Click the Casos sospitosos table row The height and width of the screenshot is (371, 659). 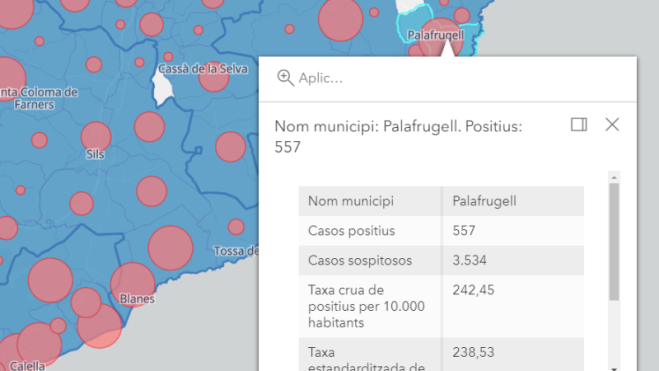(441, 260)
